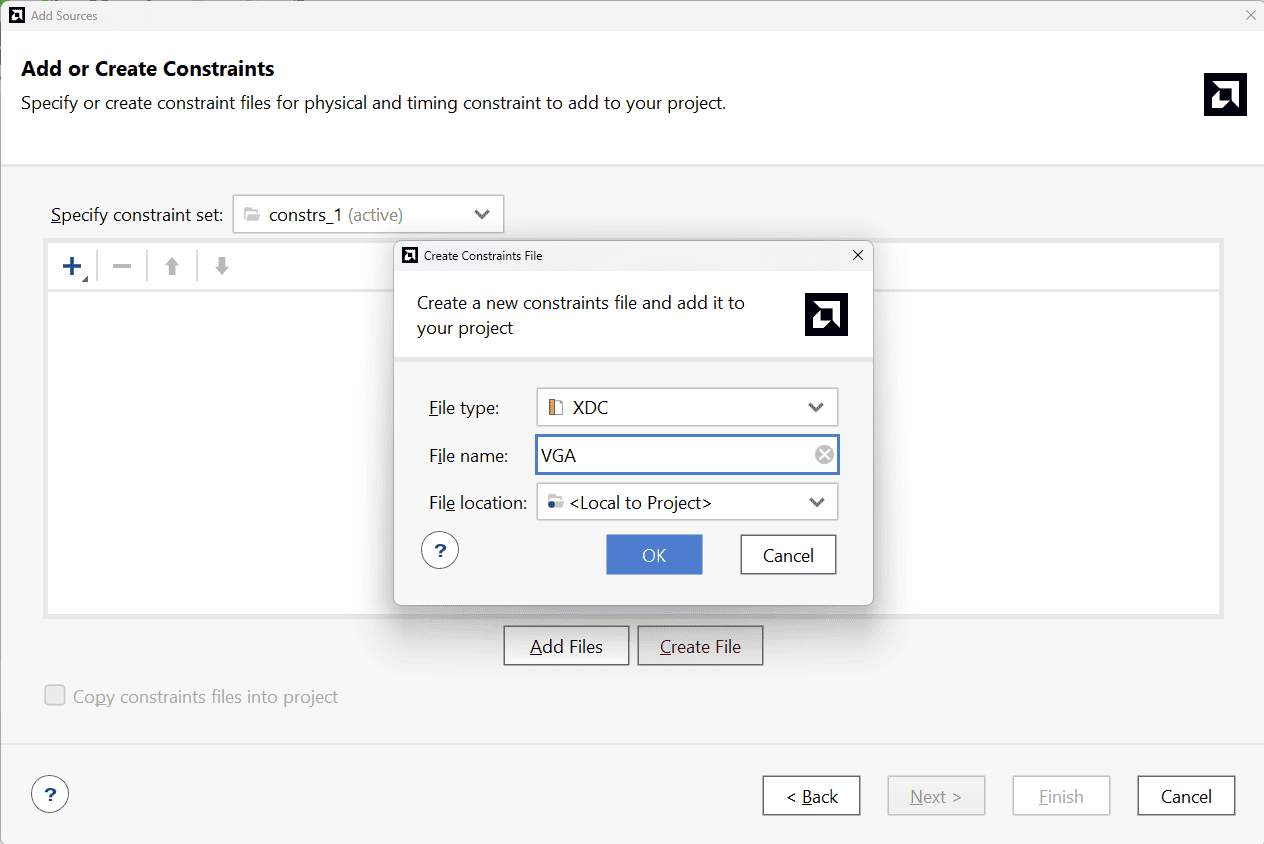Open the constraint set constrs_1 dropdown
The image size is (1264, 844).
point(368,214)
